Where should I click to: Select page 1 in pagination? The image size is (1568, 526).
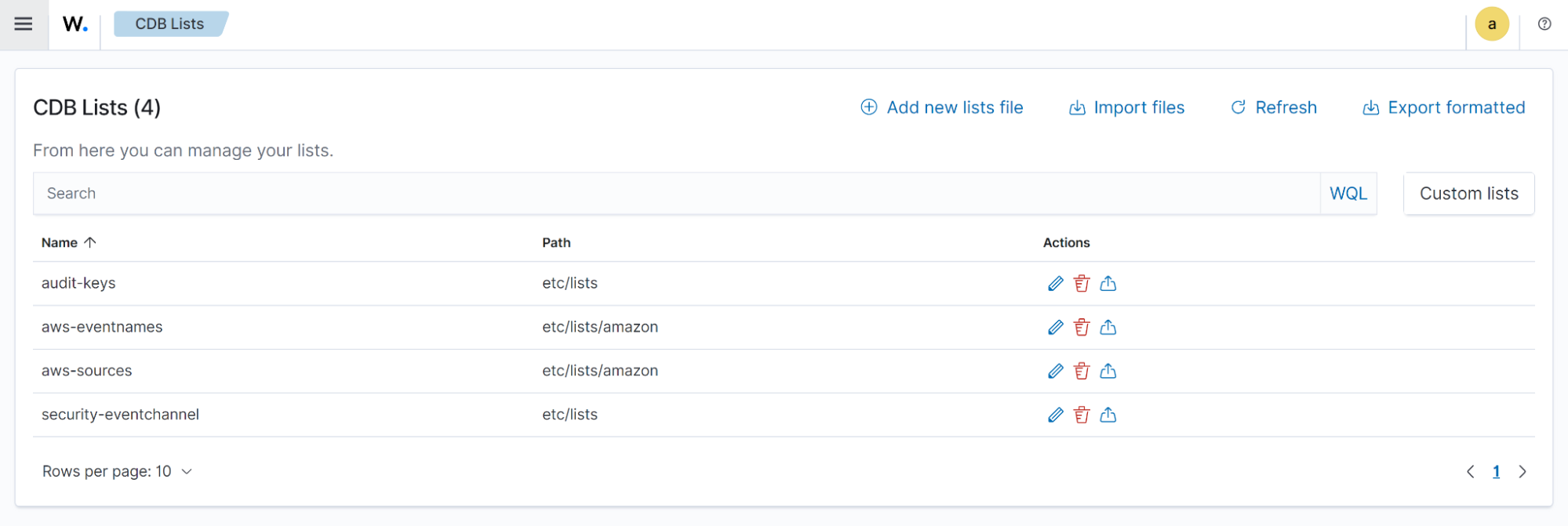tap(1496, 472)
